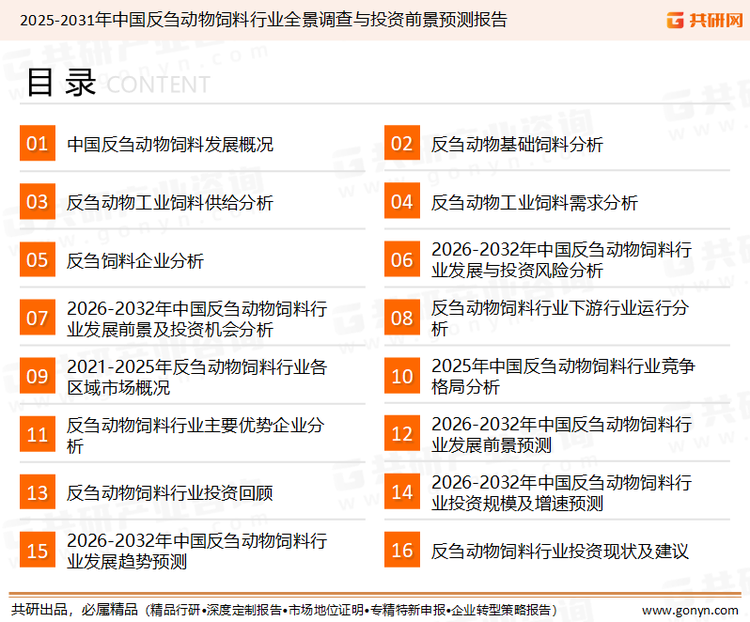Select the orange 06 number box
This screenshot has width=750, height=622.
point(402,259)
